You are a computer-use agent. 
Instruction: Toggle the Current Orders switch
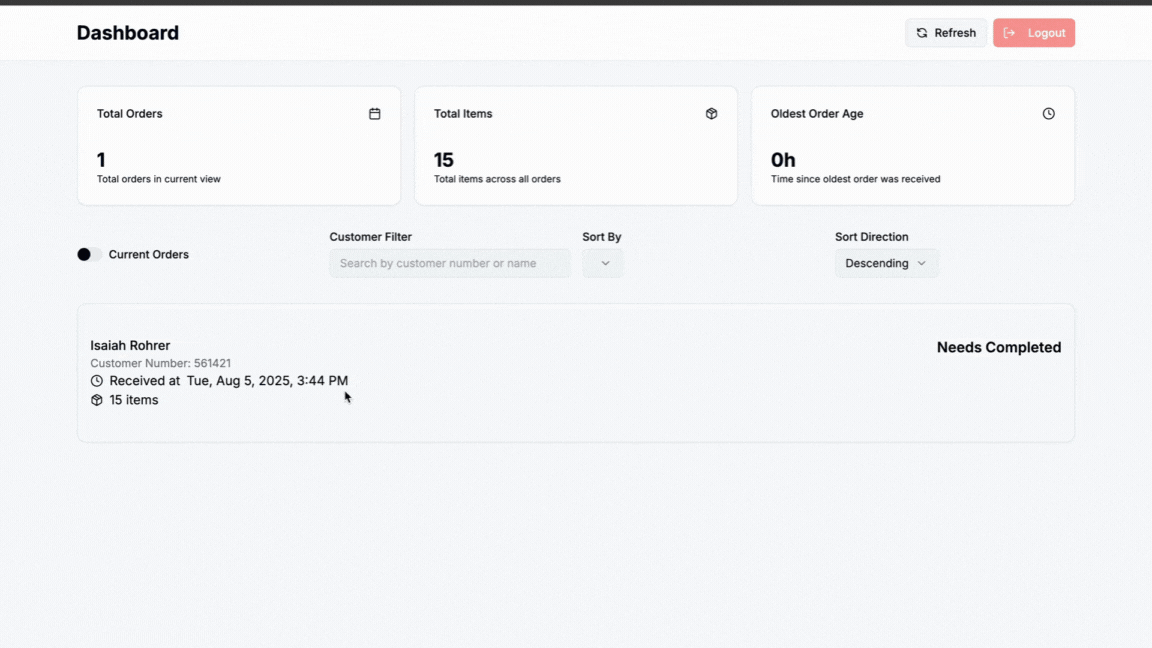click(88, 254)
